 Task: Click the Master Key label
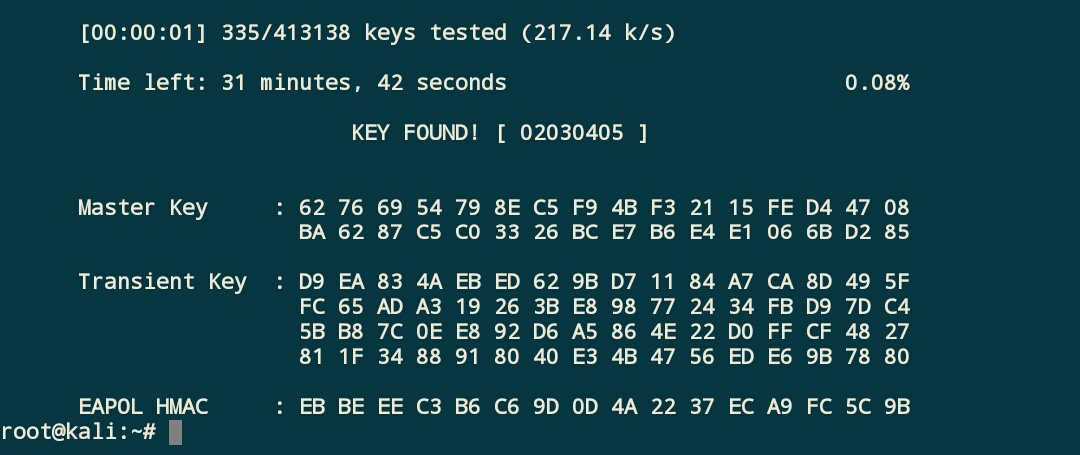143,207
